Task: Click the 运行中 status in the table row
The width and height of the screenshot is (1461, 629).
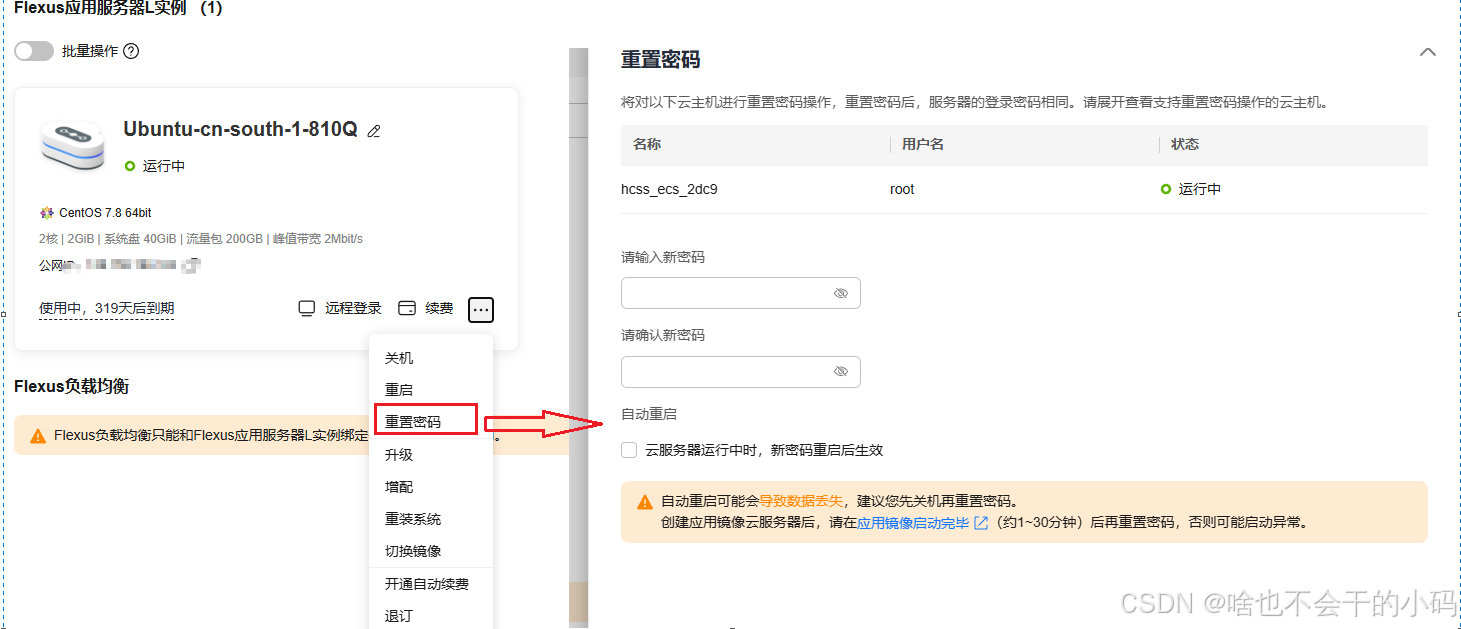Action: (x=1191, y=189)
